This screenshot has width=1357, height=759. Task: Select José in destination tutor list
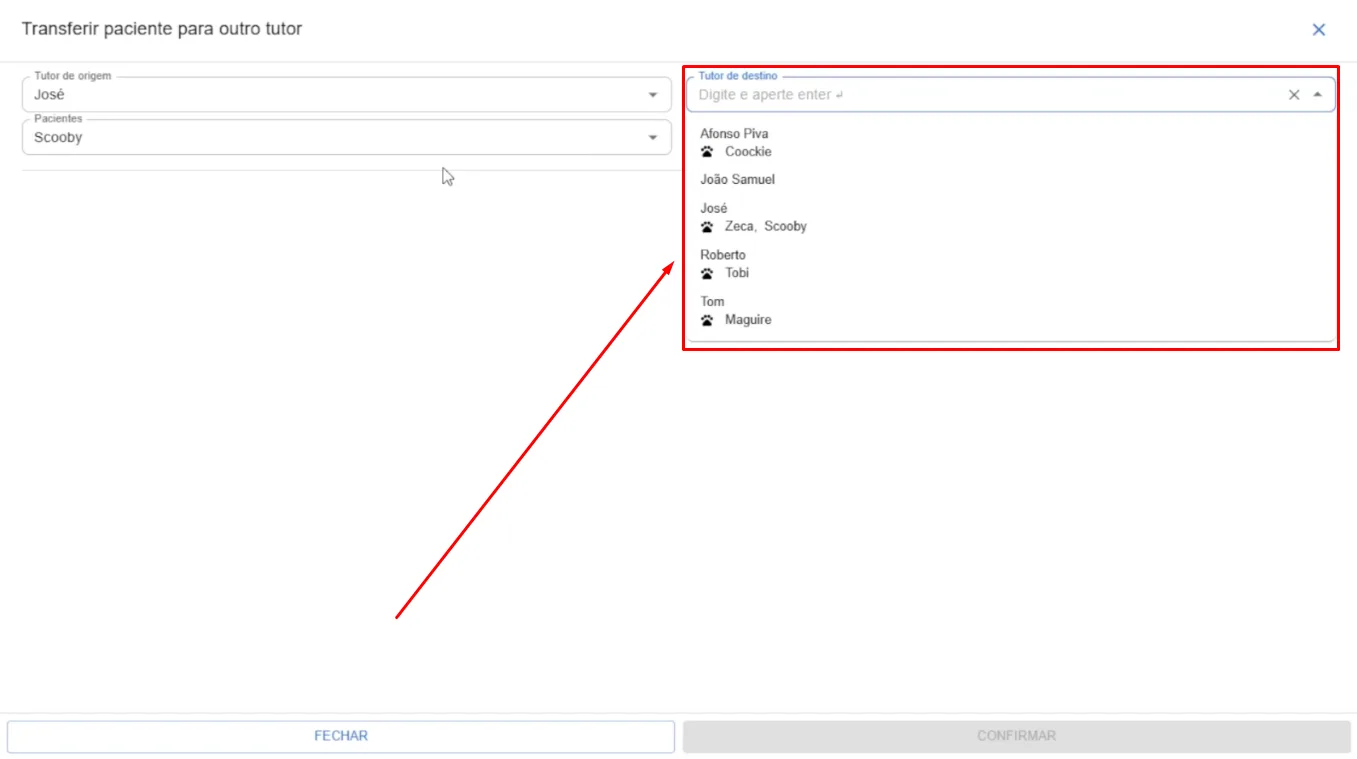1011,217
